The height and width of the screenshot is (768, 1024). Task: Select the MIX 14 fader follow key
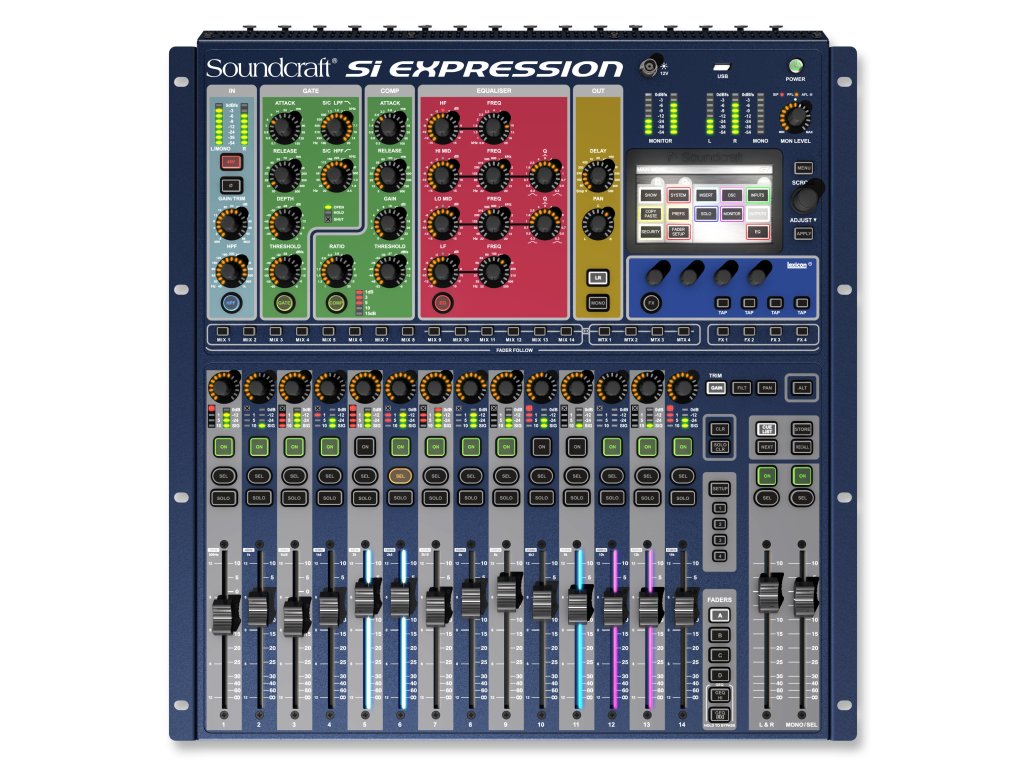566,332
